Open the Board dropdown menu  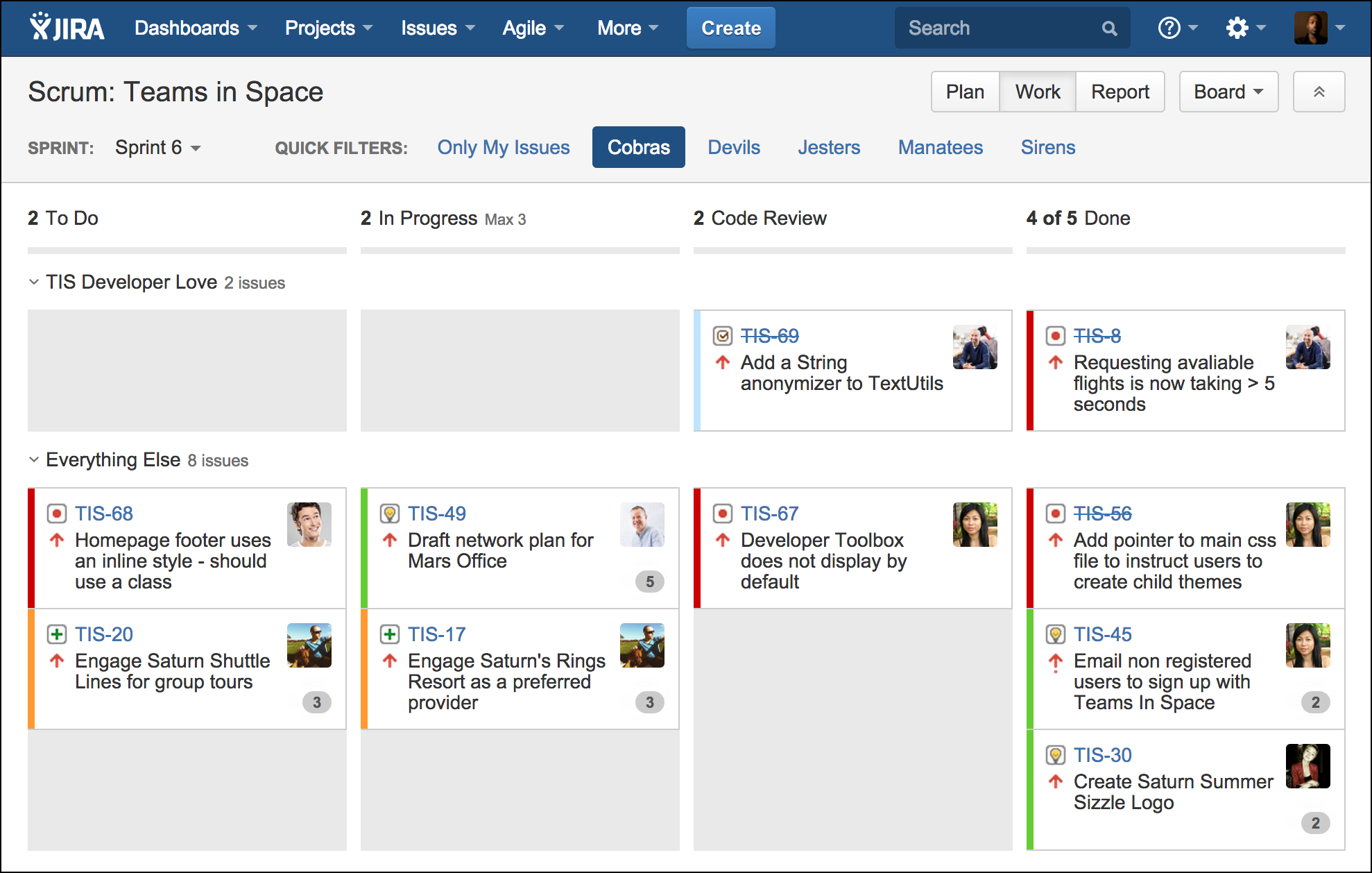[x=1228, y=92]
